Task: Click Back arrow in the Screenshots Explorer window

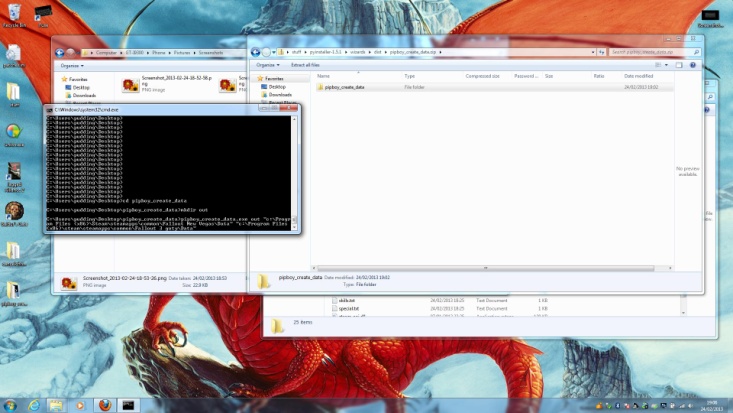Action: click(x=59, y=53)
